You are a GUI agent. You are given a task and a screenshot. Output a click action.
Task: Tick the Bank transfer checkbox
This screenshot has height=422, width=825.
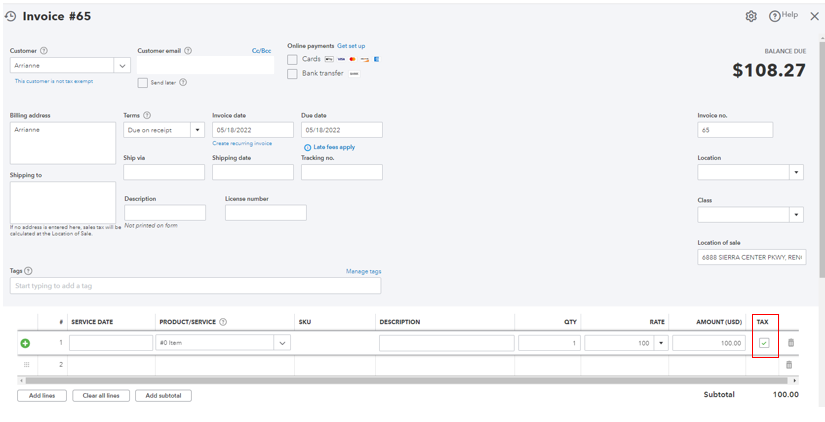(292, 74)
